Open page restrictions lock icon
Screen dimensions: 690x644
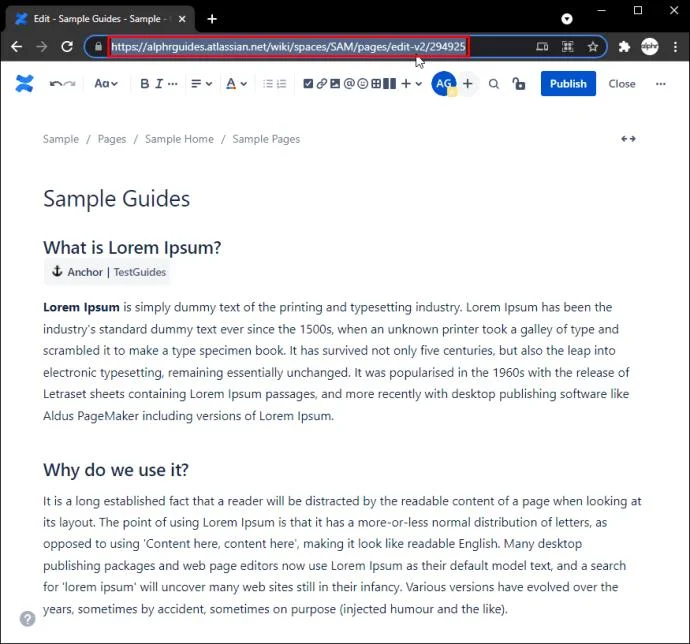point(518,84)
